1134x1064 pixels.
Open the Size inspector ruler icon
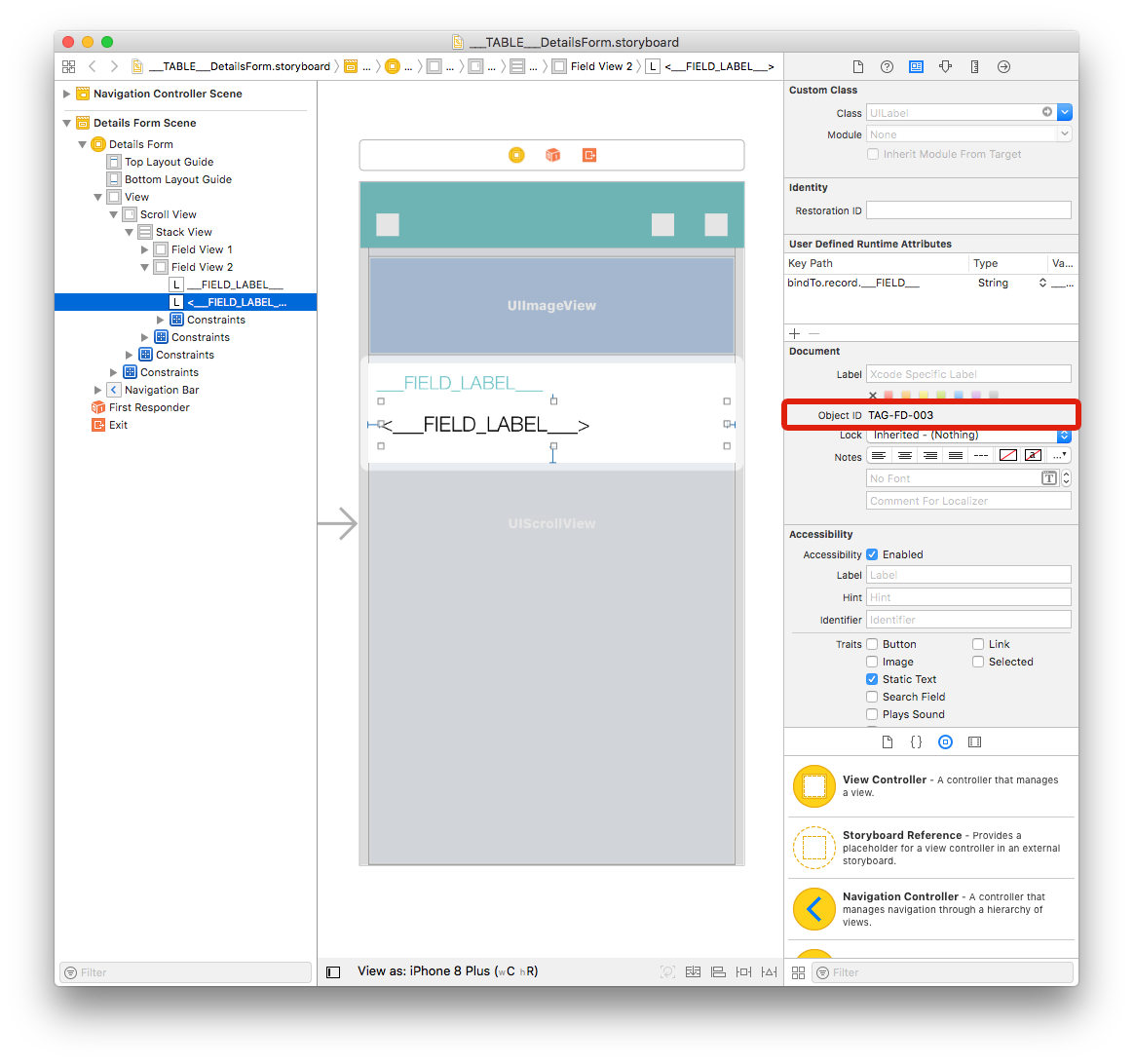click(974, 66)
